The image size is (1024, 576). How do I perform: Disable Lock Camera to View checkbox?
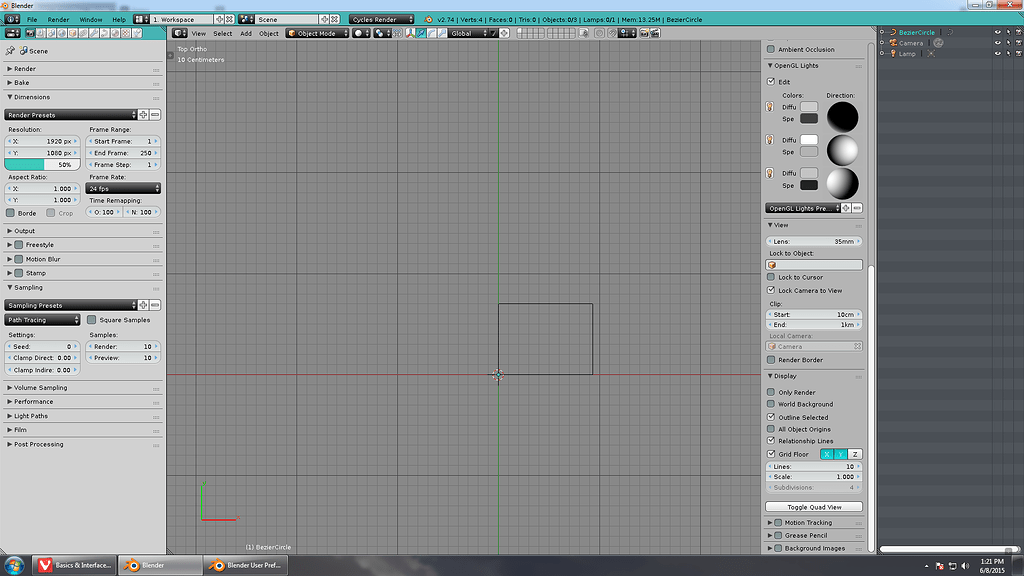click(771, 290)
